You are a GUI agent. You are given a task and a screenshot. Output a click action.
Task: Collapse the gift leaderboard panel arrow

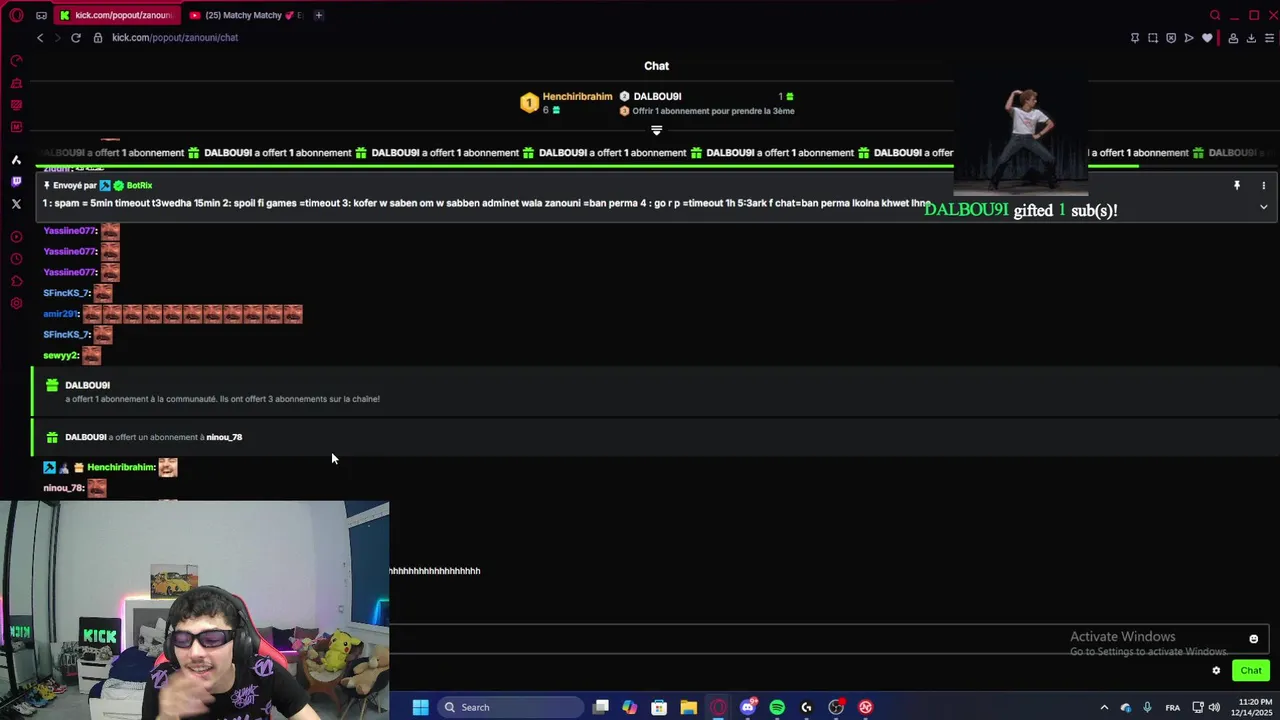tap(656, 130)
